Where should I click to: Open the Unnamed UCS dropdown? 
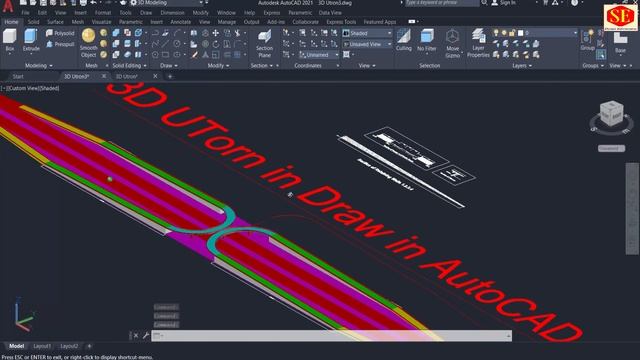(x=319, y=54)
